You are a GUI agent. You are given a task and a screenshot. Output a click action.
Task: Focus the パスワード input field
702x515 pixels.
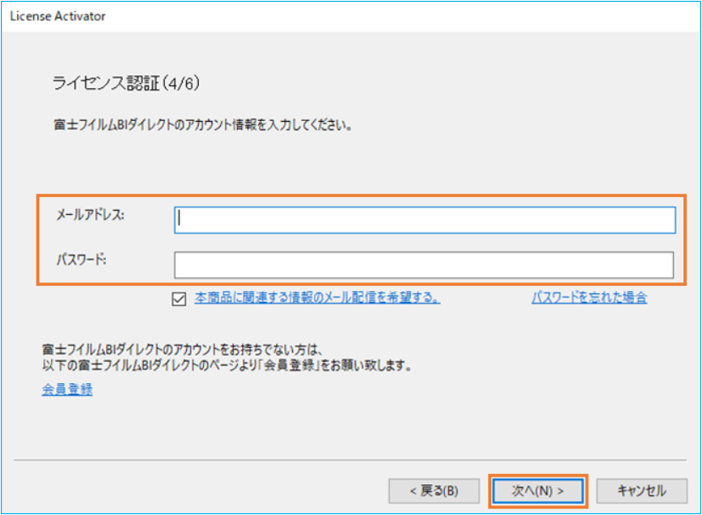(x=425, y=265)
